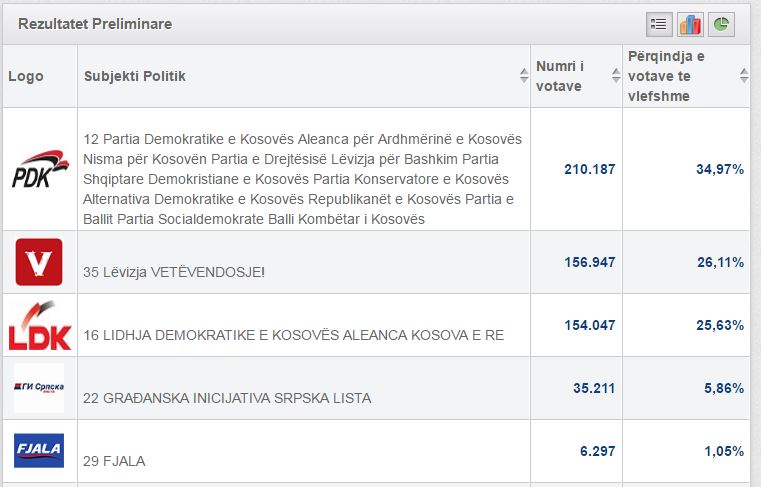Click the PDK party logo
Viewport: 761px width, 487px height.
(x=40, y=168)
